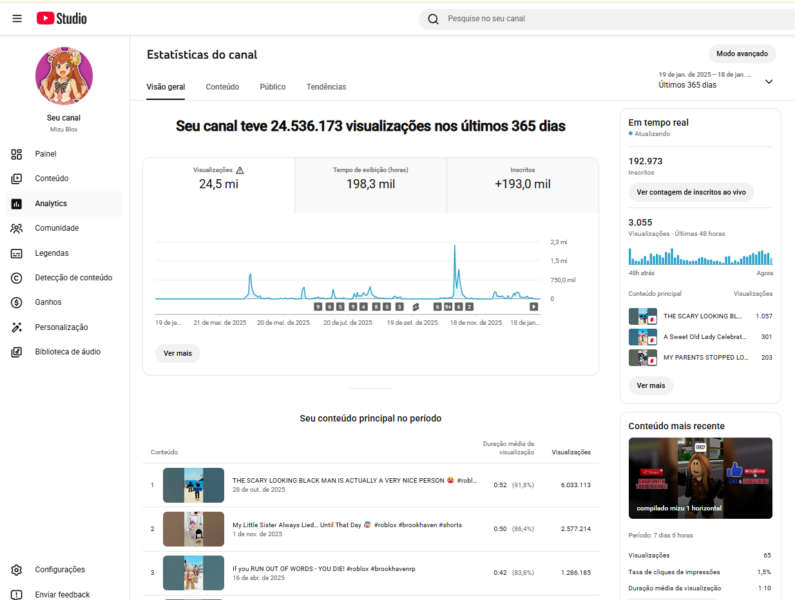Open Comunidade in the sidebar

tap(64, 228)
